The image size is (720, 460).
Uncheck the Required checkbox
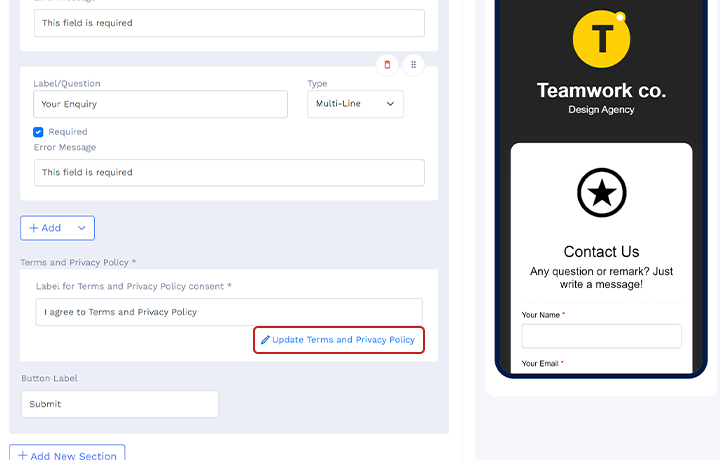click(x=38, y=132)
